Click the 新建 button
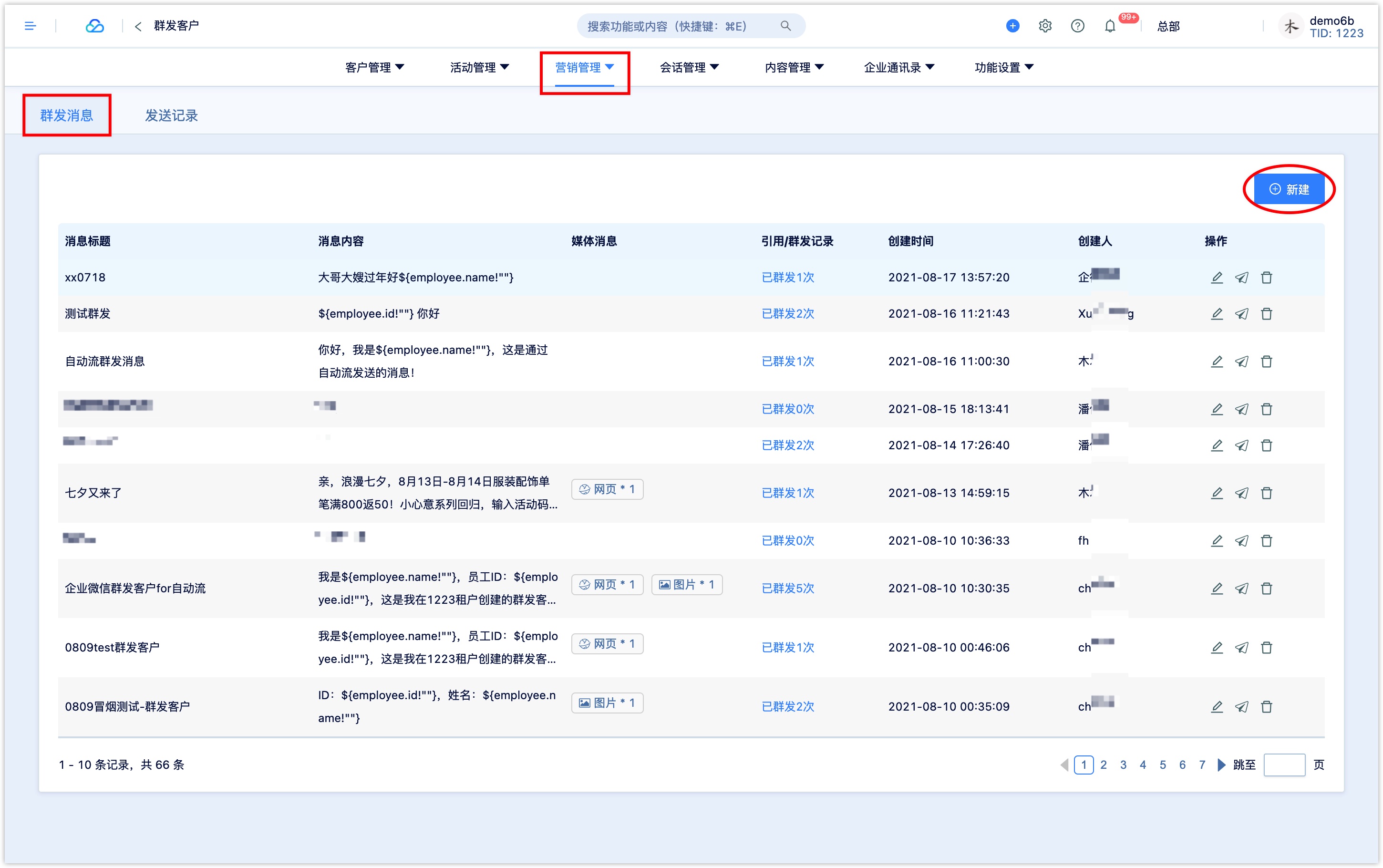This screenshot has height=868, width=1383. click(1289, 189)
